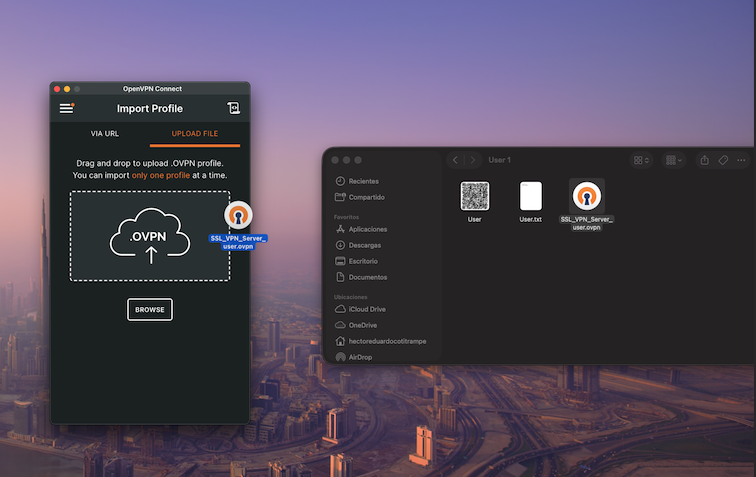Select the User.txt file
The image size is (756, 477).
531,196
